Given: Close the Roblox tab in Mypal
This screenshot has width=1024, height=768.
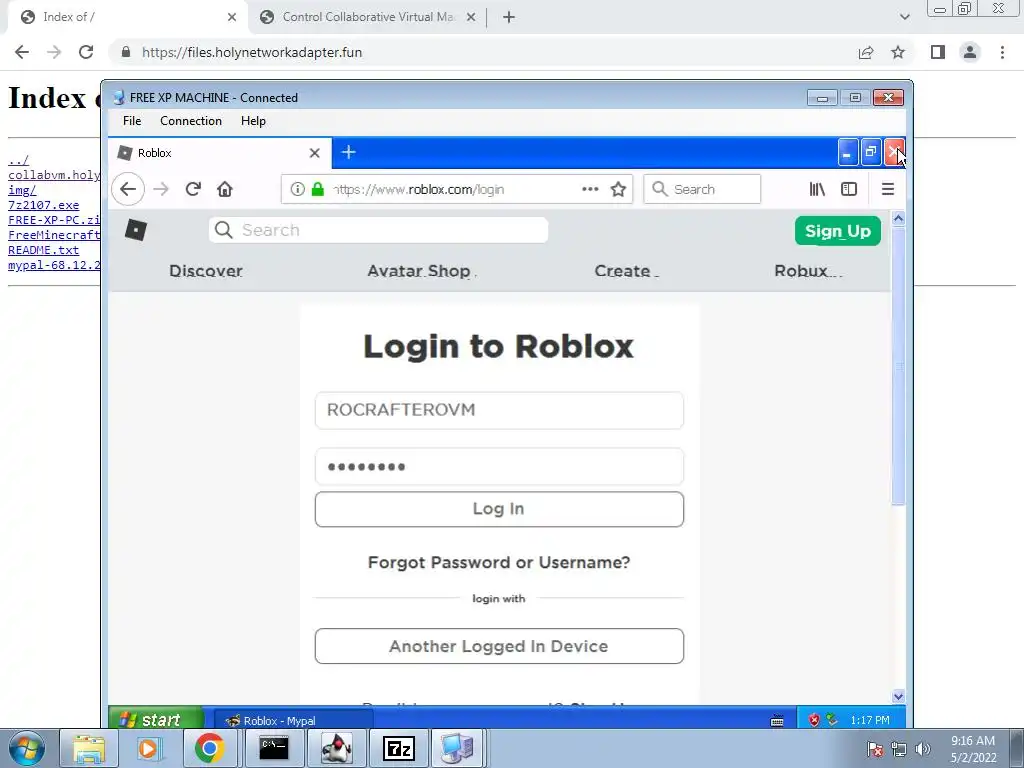Looking at the screenshot, I should click(x=315, y=153).
